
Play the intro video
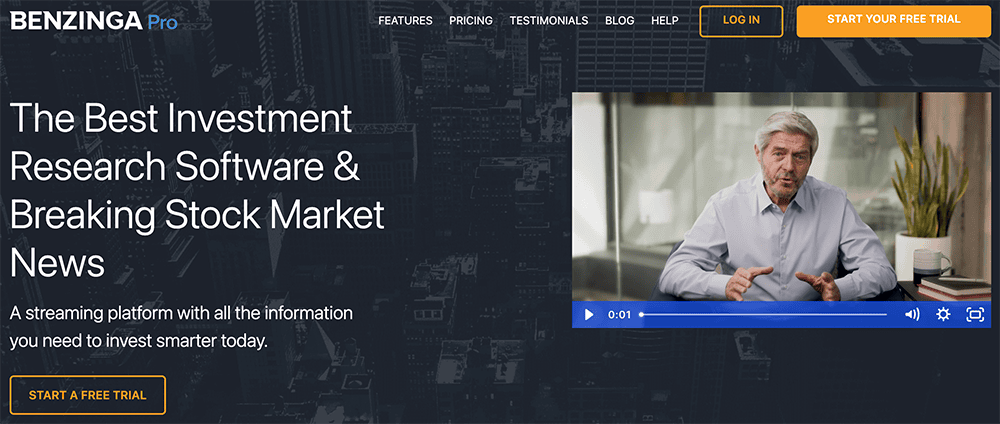tap(589, 314)
